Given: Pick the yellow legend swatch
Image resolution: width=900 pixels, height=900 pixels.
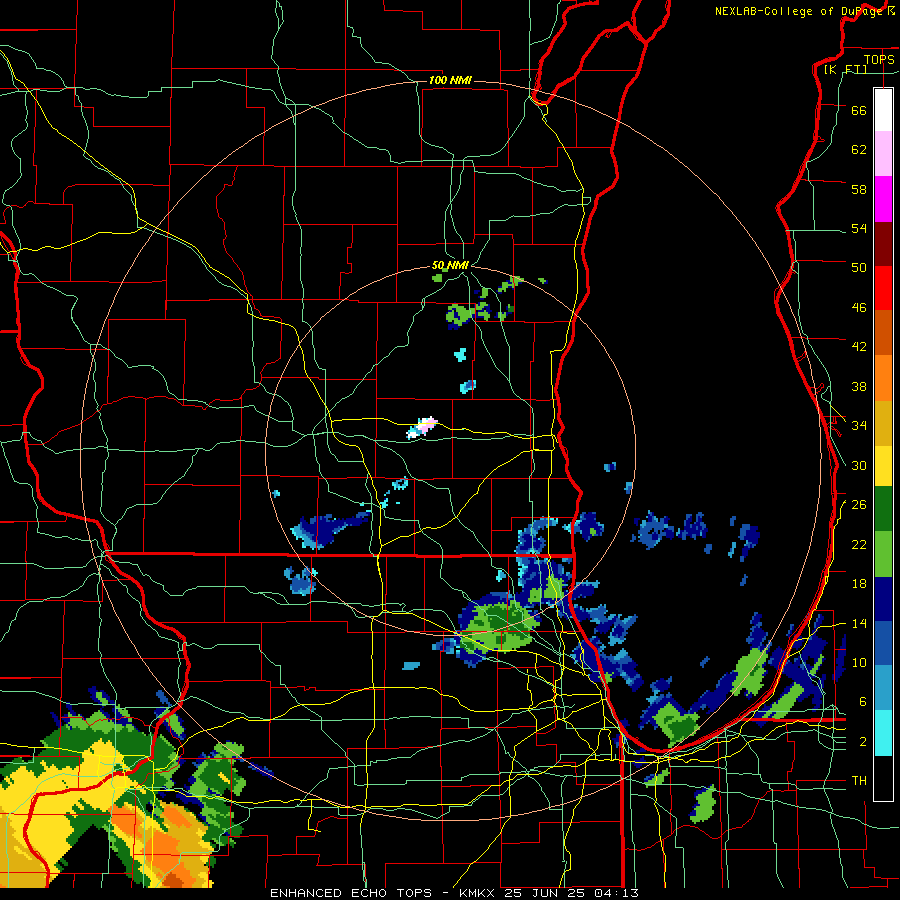Looking at the screenshot, I should click(x=883, y=466).
